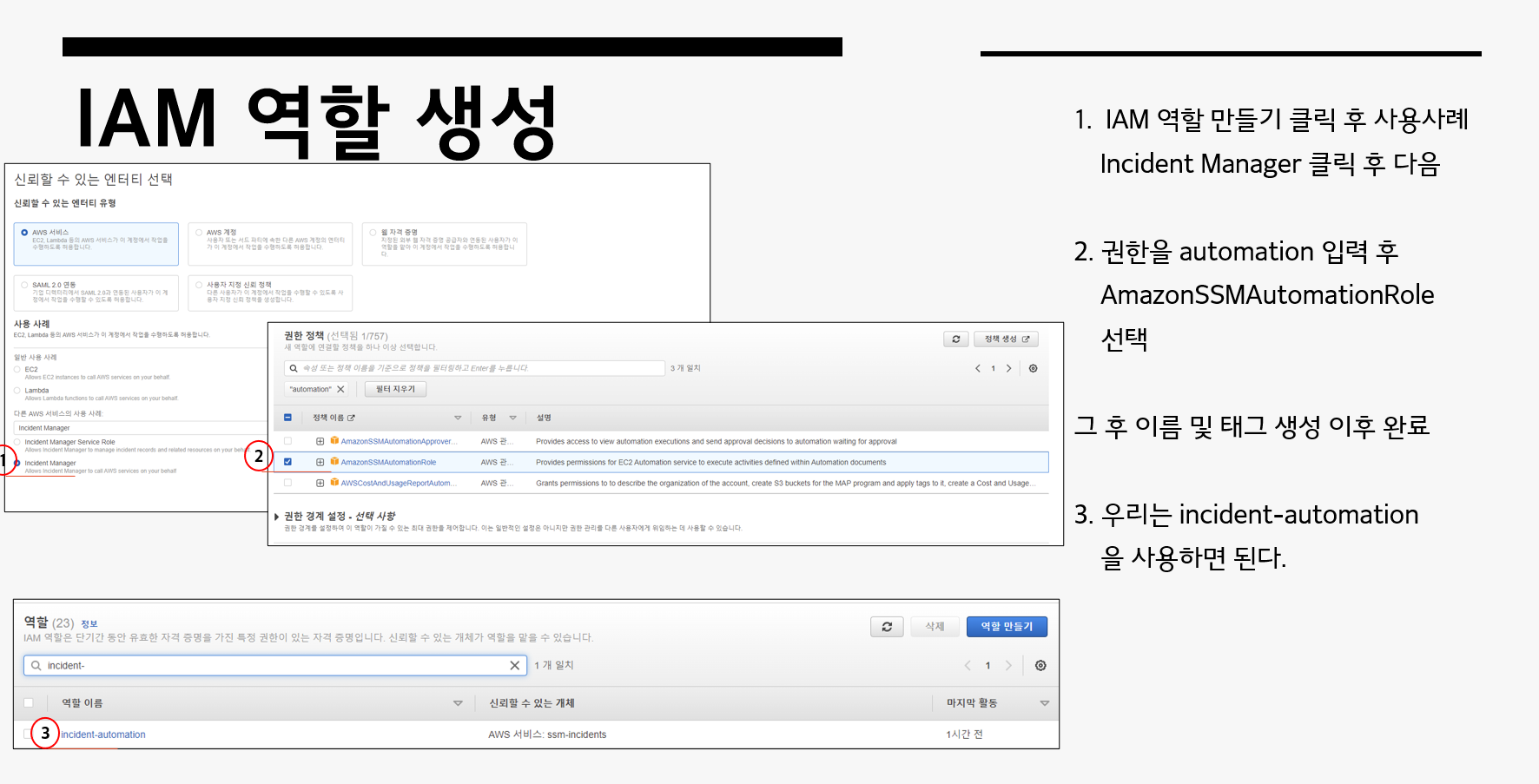Check the AmazonSSMAutomationApprover policy checkbox

[x=287, y=441]
